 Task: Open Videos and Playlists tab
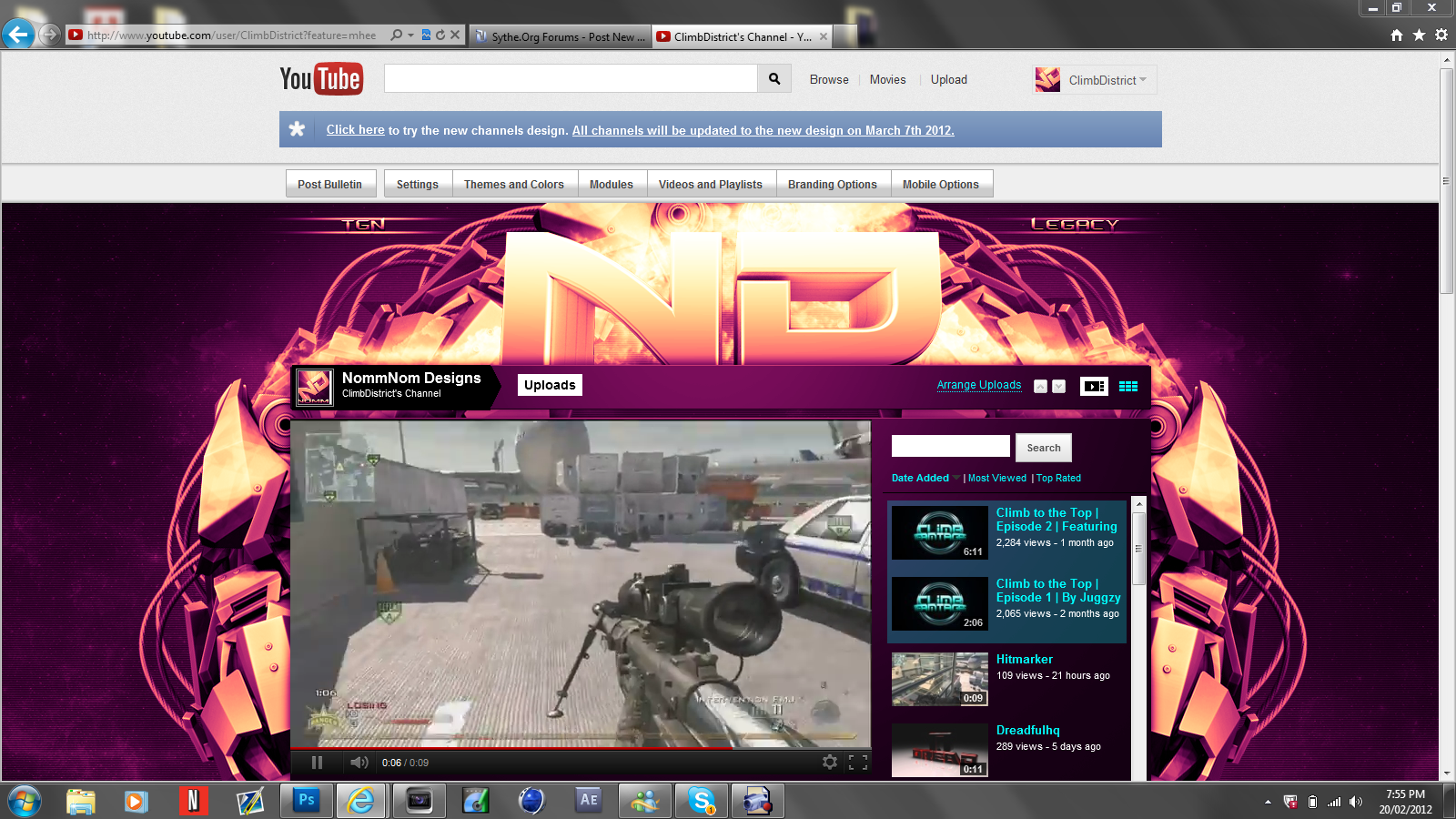[x=711, y=184]
